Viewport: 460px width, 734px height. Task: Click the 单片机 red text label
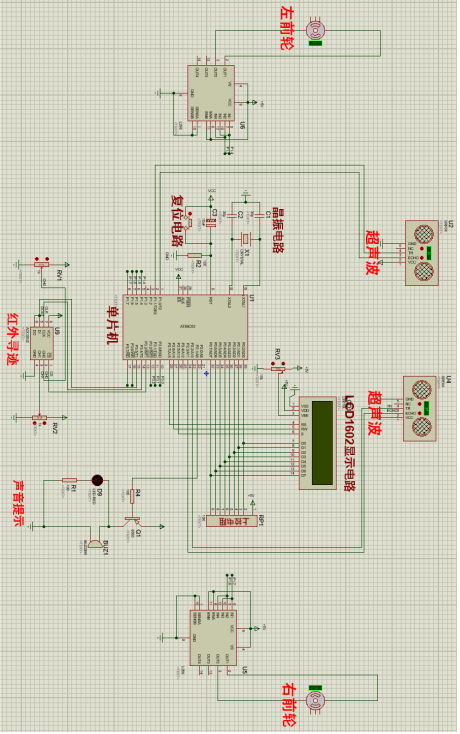tap(113, 326)
